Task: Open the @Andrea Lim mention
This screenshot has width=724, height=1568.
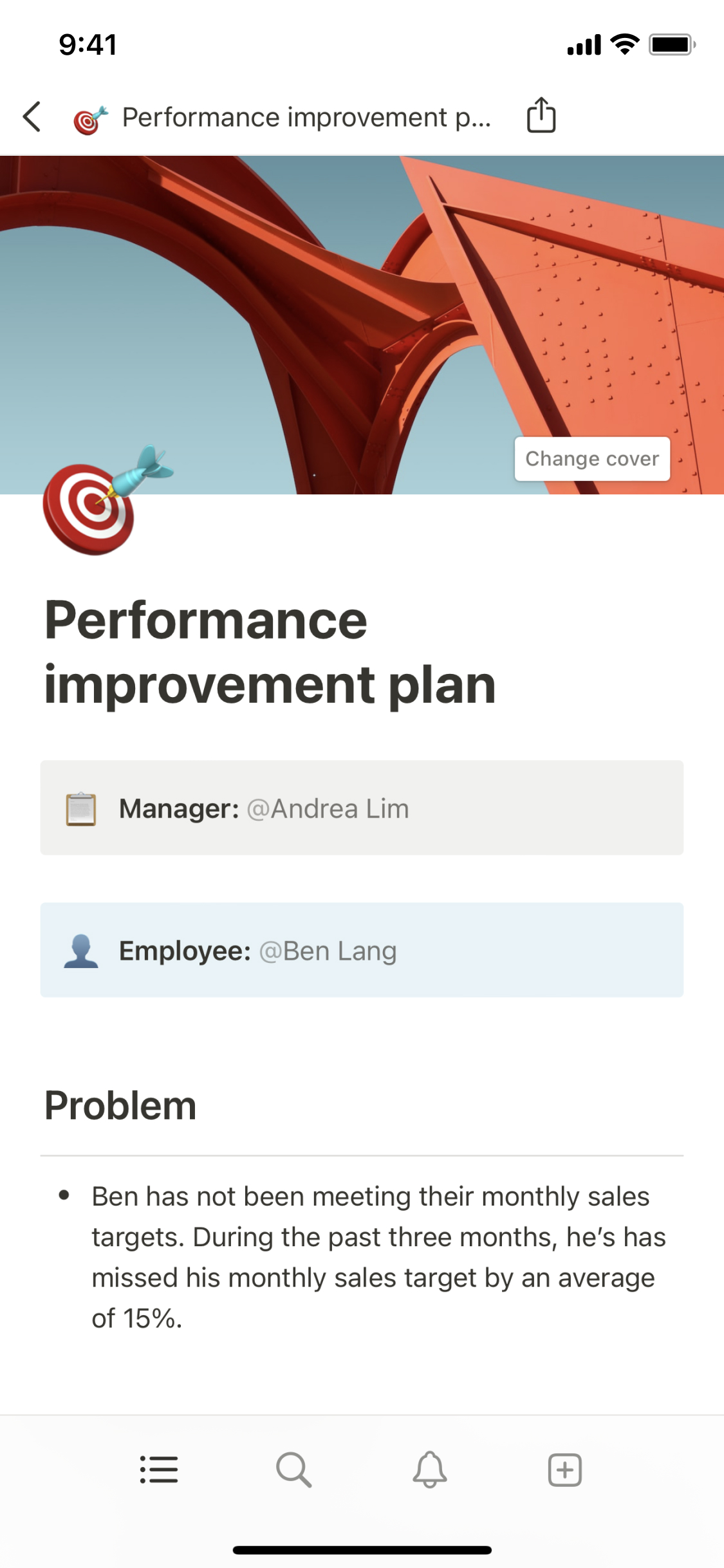Action: coord(328,809)
